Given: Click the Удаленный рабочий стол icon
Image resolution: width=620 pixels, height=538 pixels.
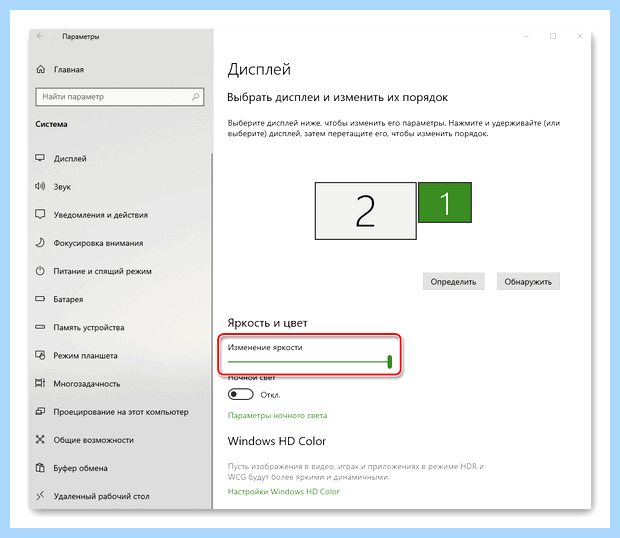Looking at the screenshot, I should [40, 496].
